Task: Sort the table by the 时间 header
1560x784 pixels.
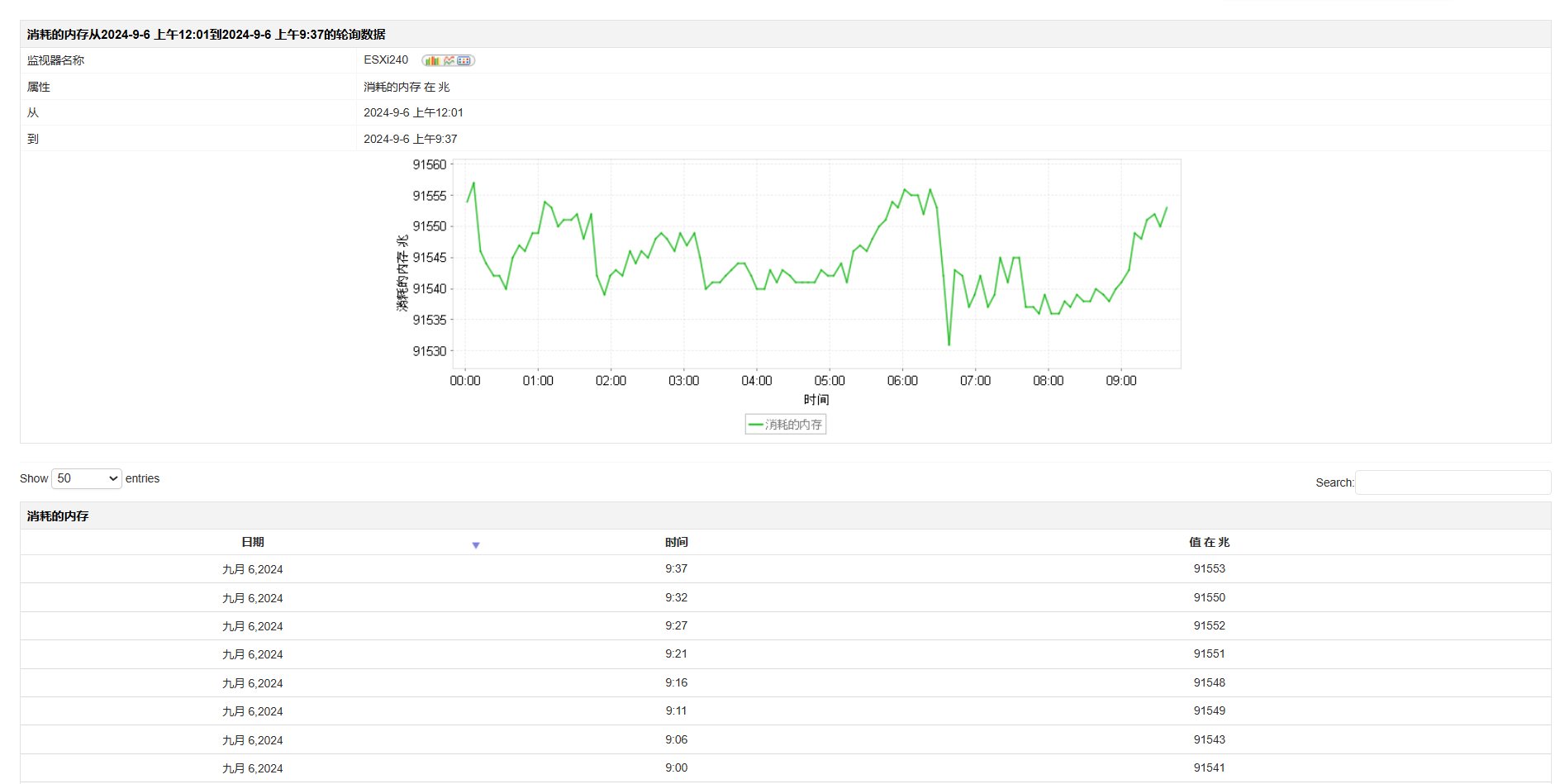Action: point(676,542)
